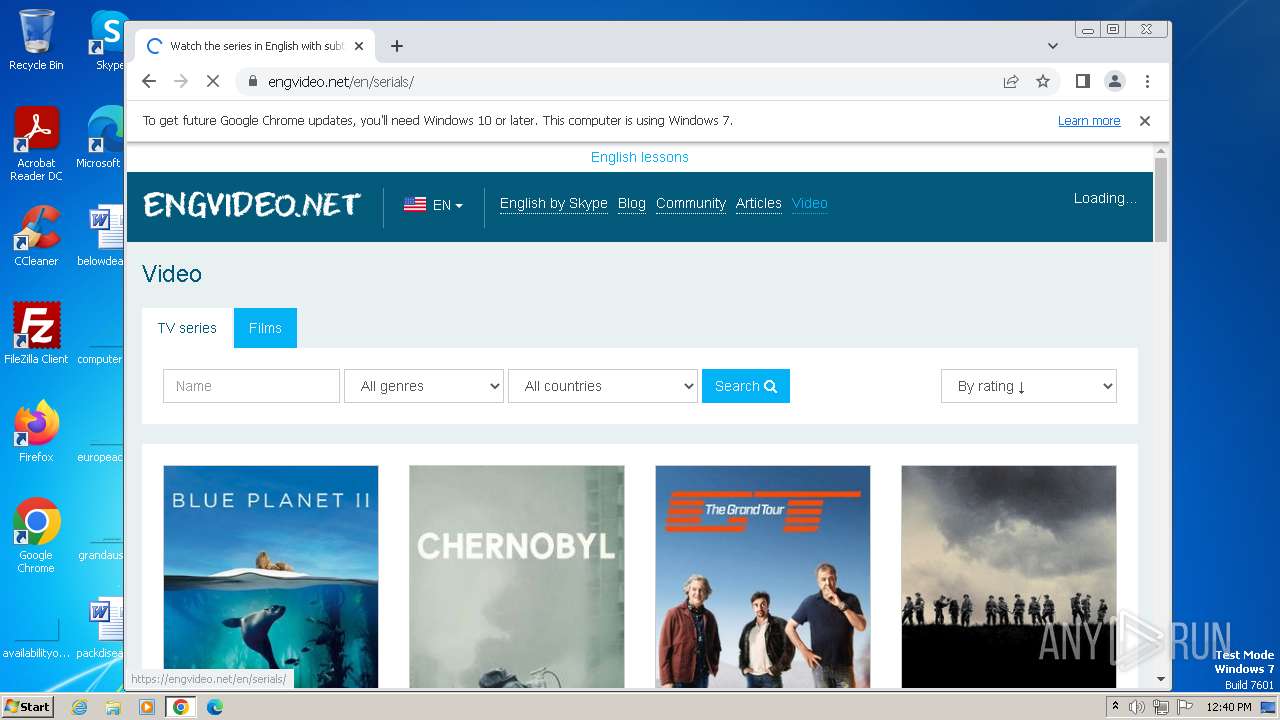
Task: Open the English lessons link
Action: click(x=640, y=157)
